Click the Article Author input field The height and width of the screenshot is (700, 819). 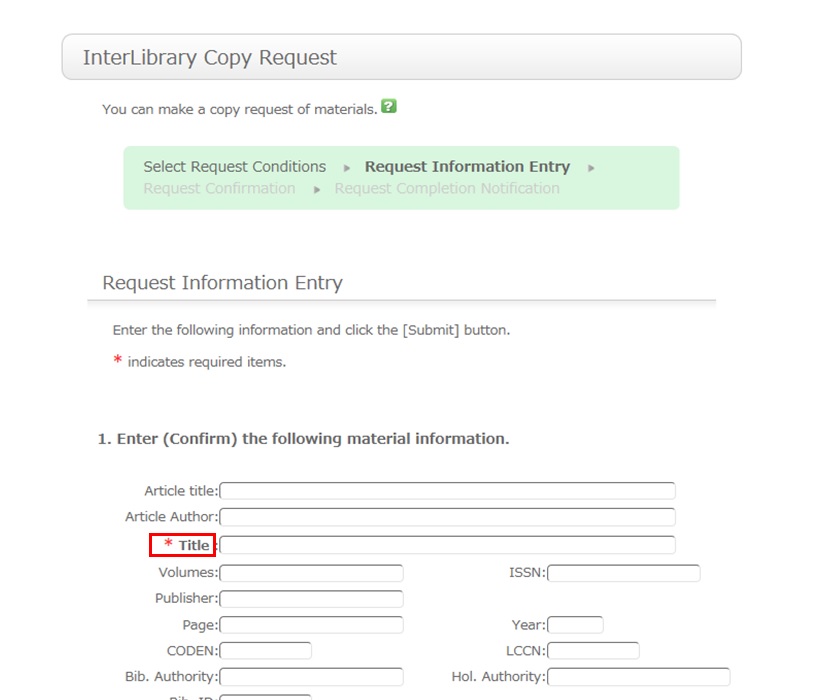click(447, 517)
